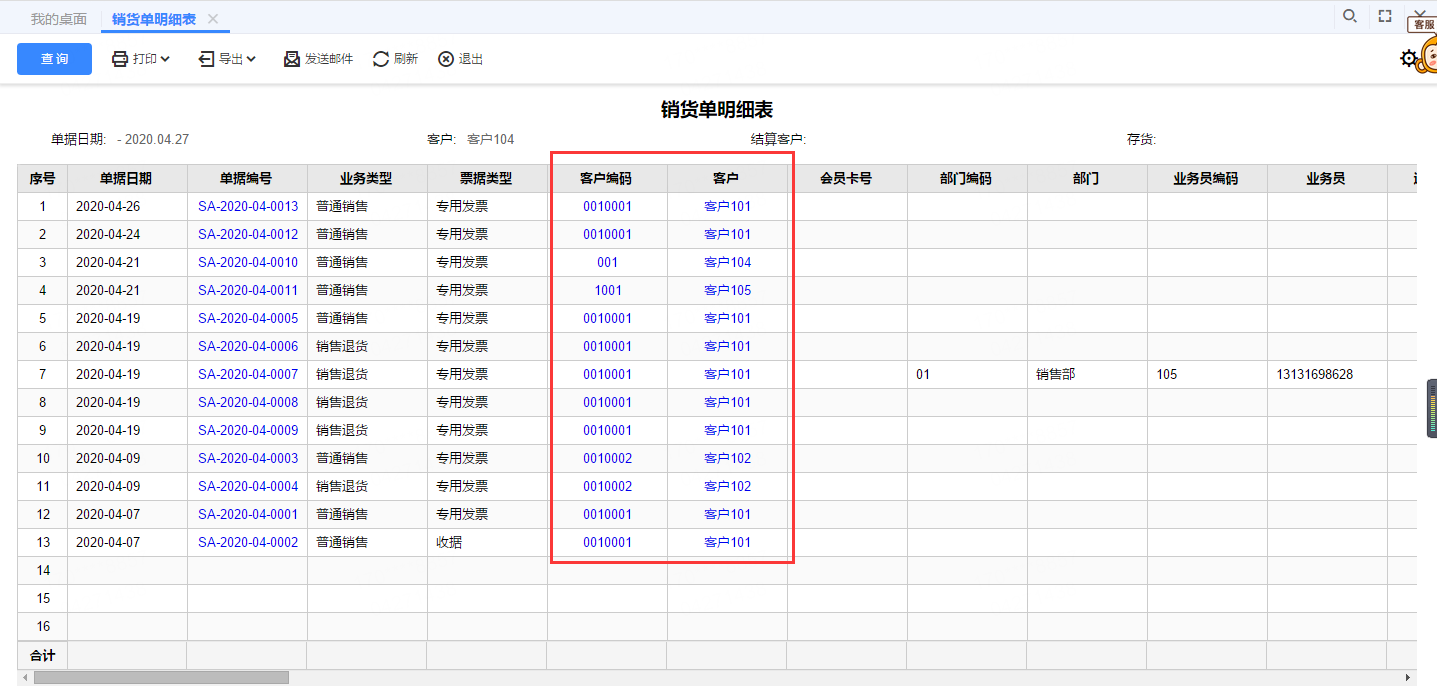Viewport: 1437px width, 686px height.
Task: Expand the 打印 dropdown arrow
Action: point(165,59)
